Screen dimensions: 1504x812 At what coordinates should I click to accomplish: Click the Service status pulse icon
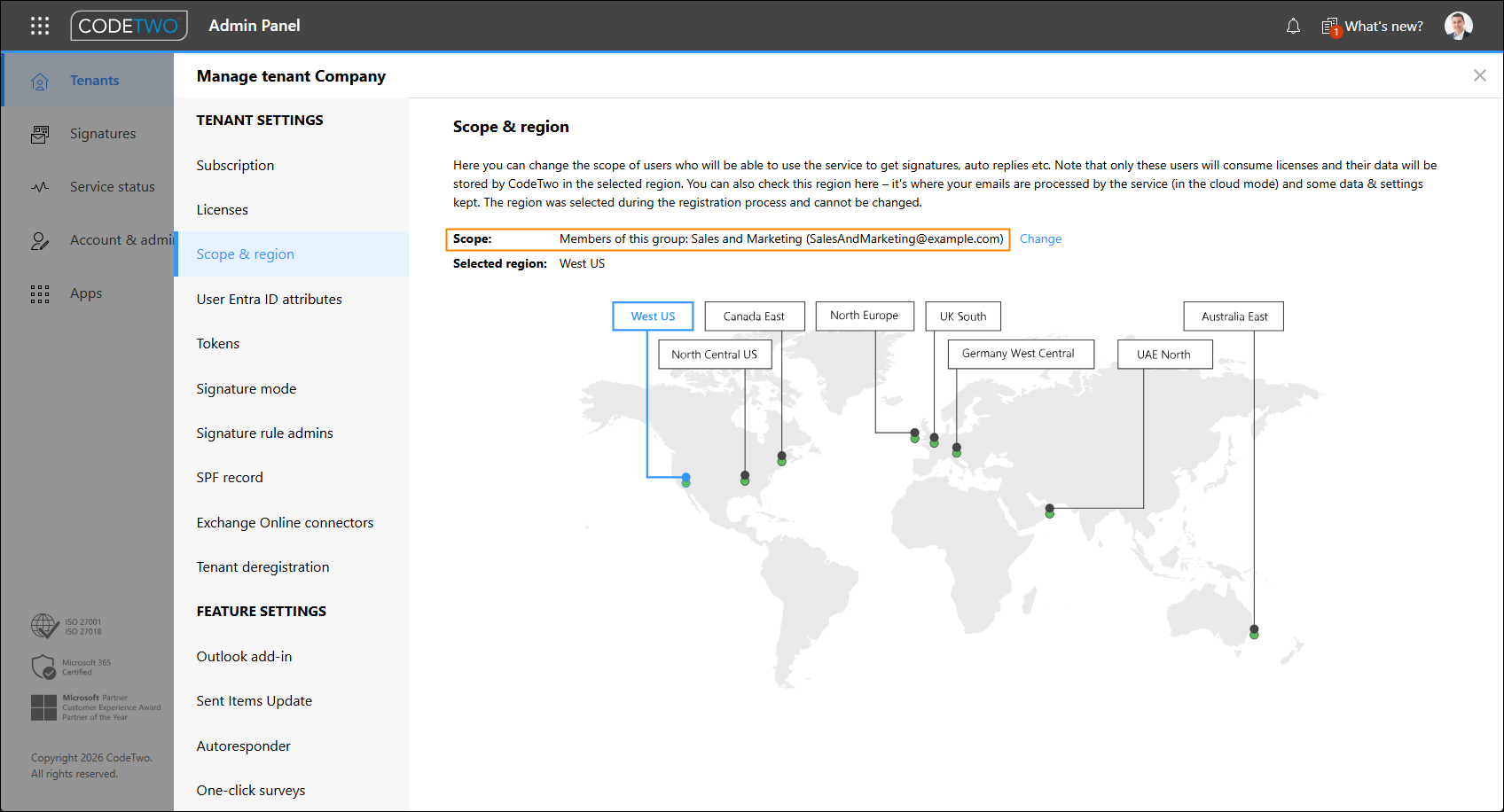(40, 187)
